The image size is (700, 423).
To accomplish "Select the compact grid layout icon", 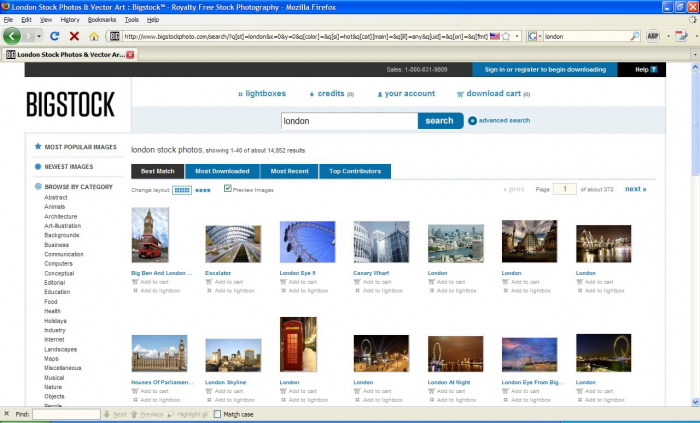I will pos(182,190).
